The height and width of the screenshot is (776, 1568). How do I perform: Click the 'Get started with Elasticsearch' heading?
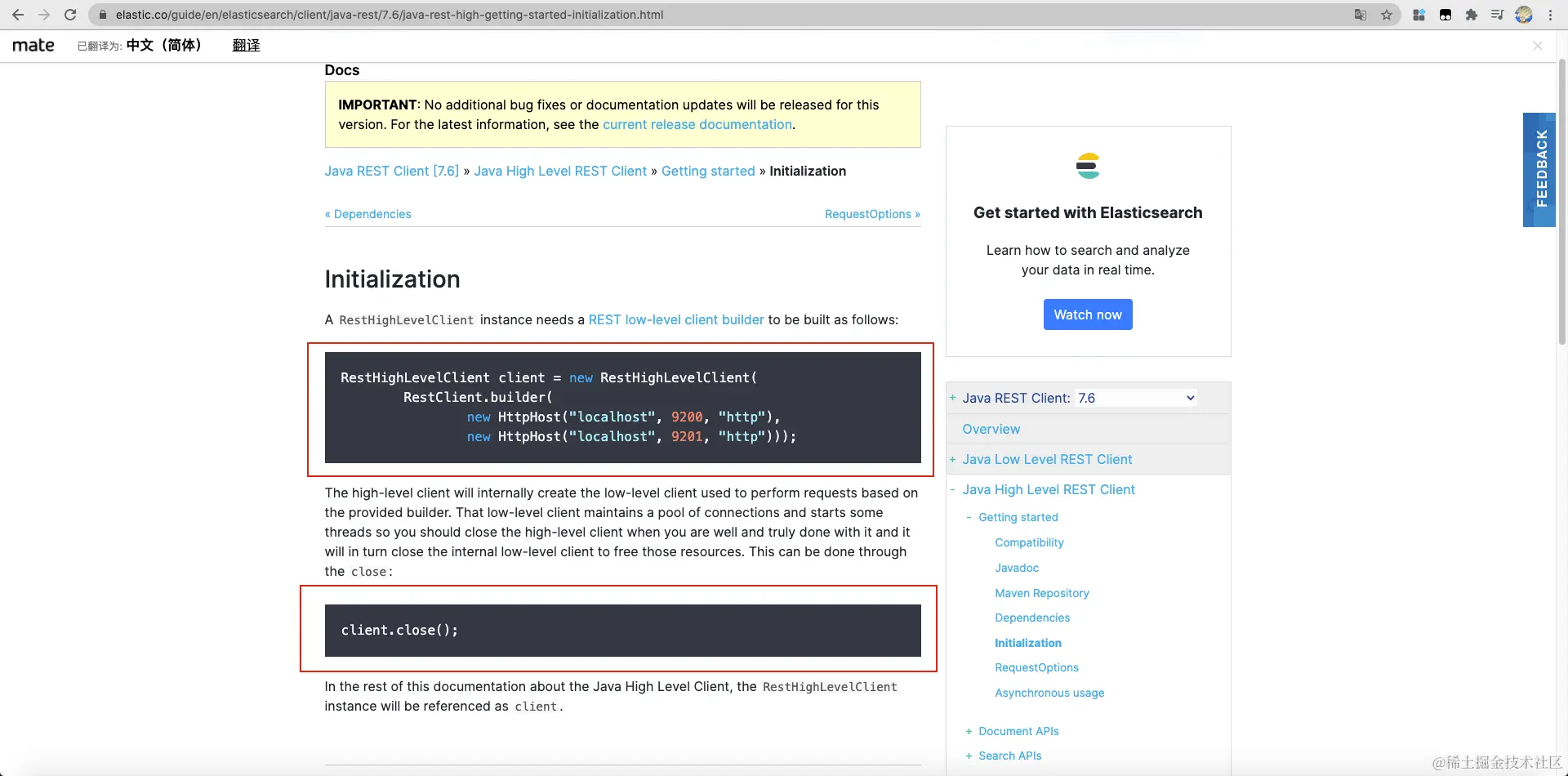(1088, 212)
